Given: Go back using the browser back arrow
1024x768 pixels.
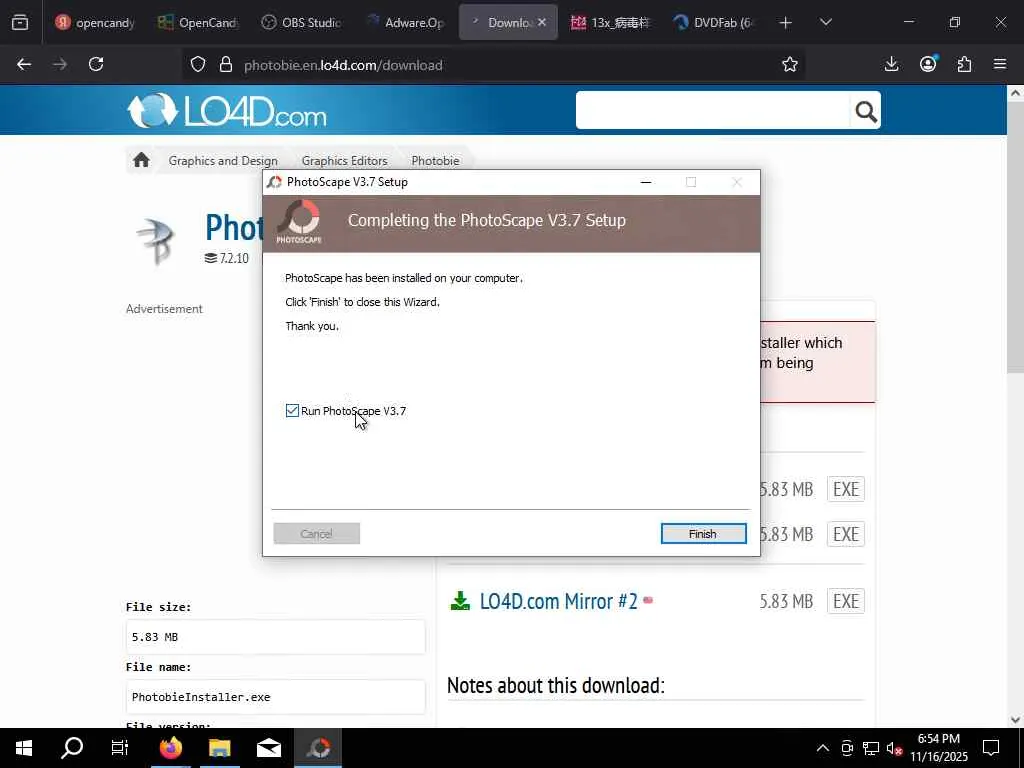Looking at the screenshot, I should (x=24, y=64).
